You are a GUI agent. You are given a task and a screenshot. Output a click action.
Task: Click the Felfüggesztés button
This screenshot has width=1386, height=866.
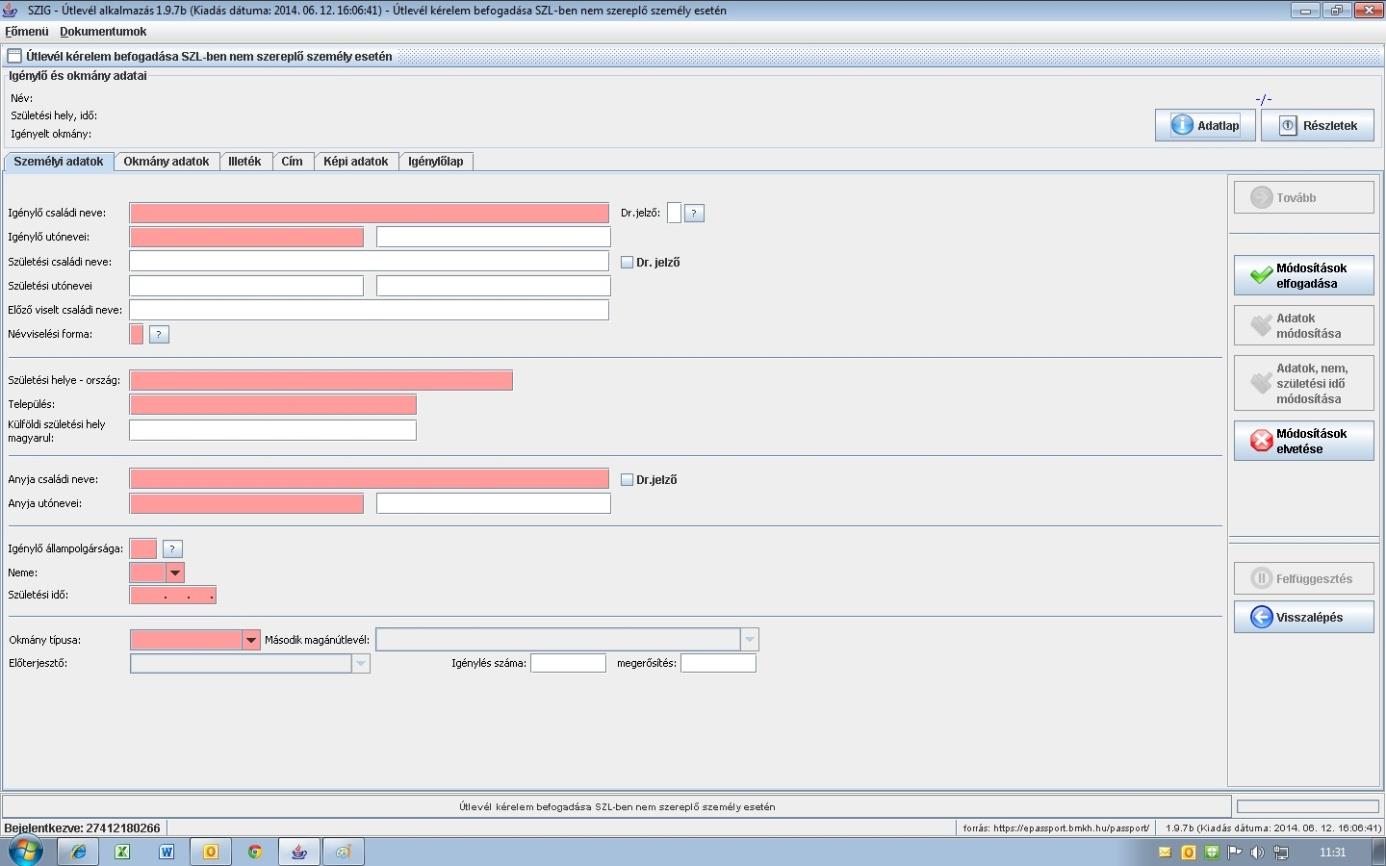point(1304,578)
